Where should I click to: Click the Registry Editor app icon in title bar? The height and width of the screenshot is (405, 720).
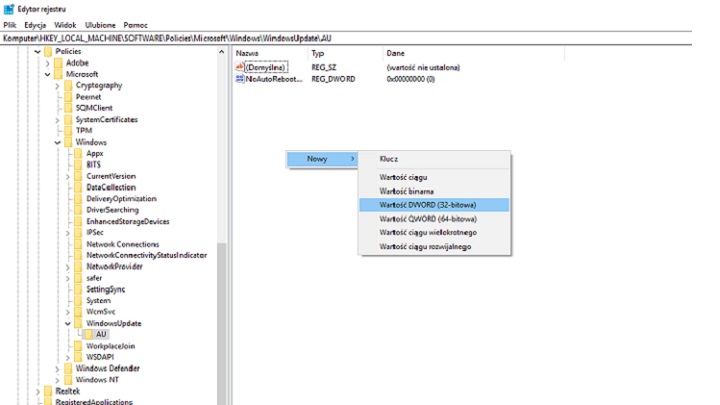(x=9, y=8)
